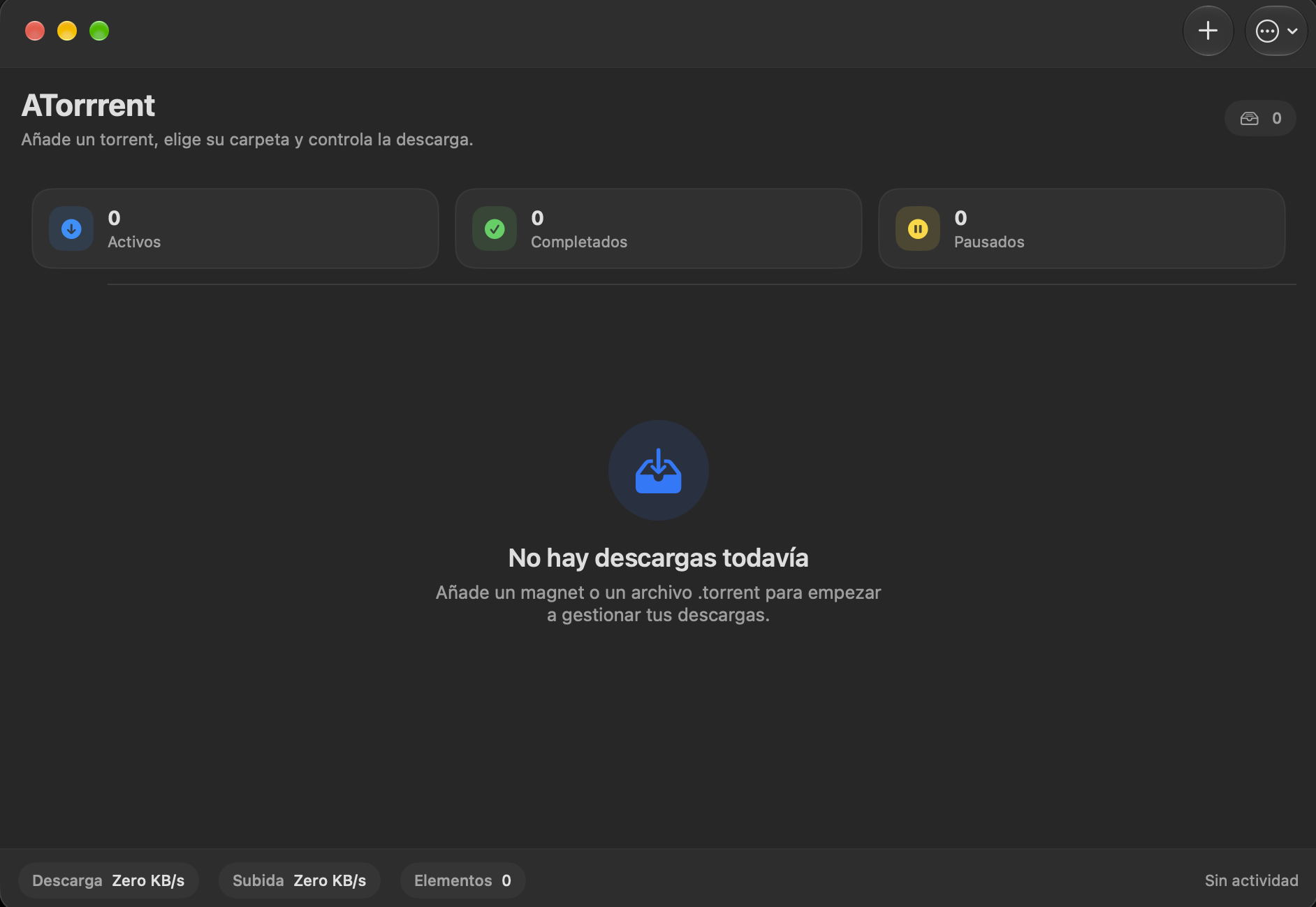This screenshot has height=907, width=1316.
Task: Open the ellipsis more-options menu
Action: point(1276,31)
